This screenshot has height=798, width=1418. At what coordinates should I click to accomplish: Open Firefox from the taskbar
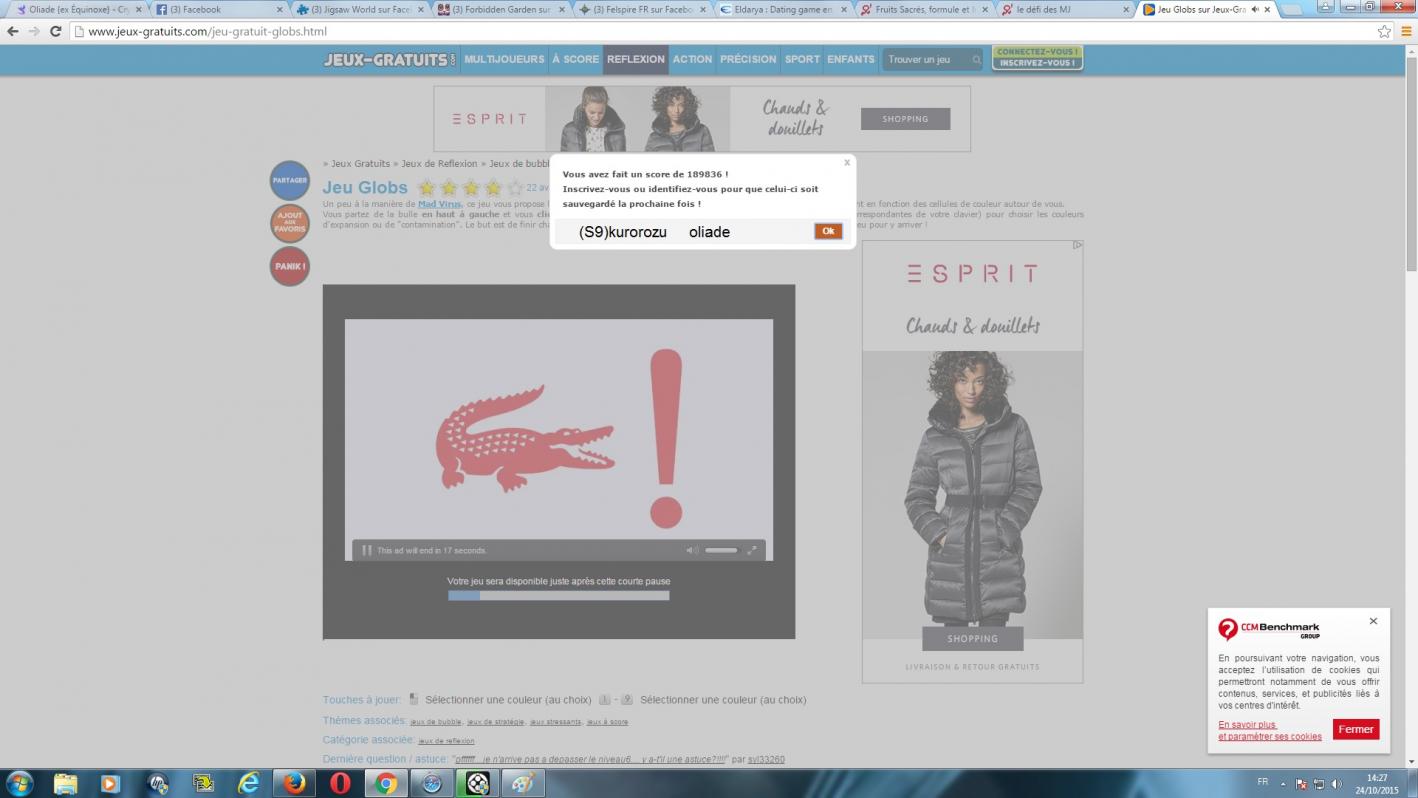(294, 783)
